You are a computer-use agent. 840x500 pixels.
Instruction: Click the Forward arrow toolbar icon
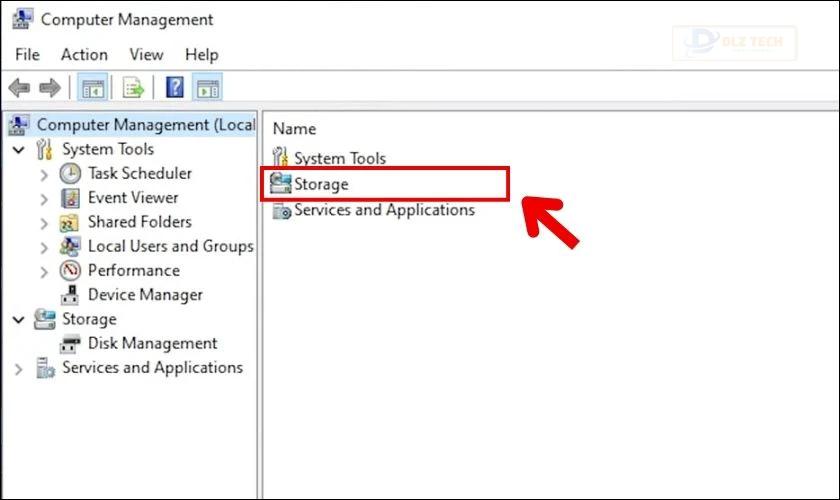pyautogui.click(x=50, y=87)
